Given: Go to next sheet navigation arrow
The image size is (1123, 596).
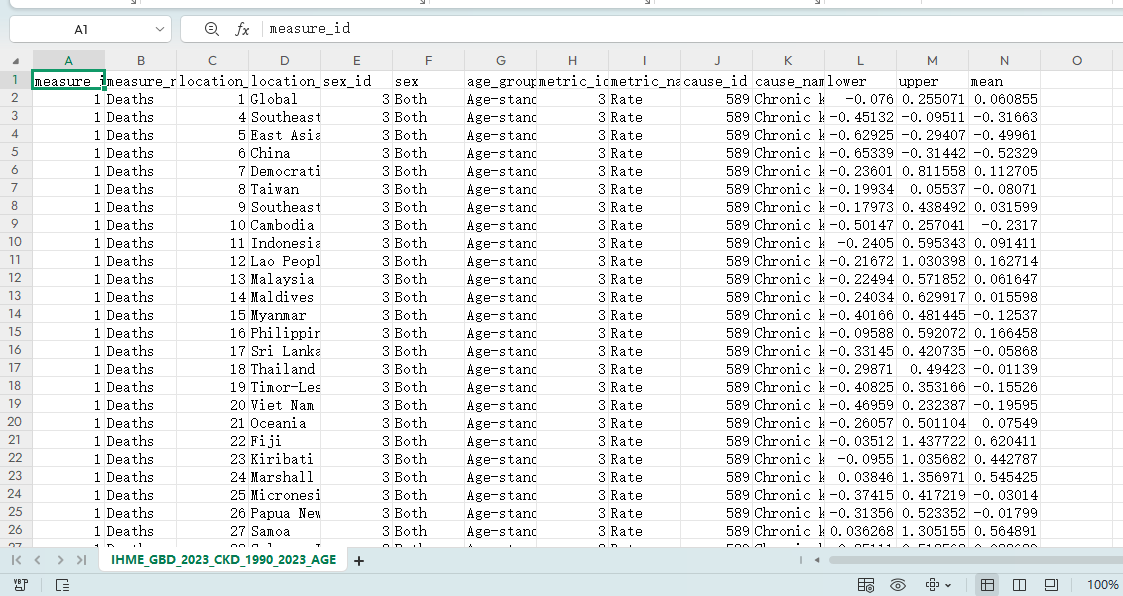Looking at the screenshot, I should (x=60, y=560).
